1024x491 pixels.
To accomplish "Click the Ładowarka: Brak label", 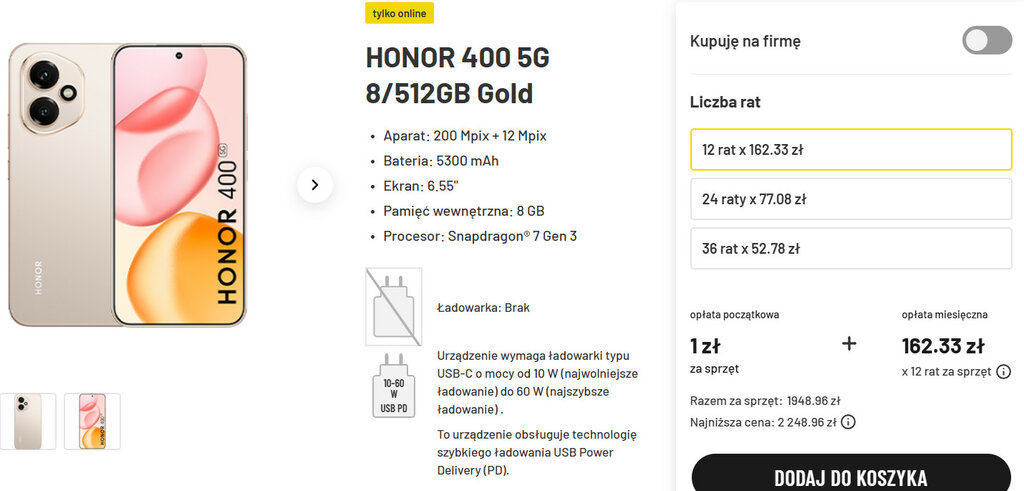I will pyautogui.click(x=483, y=308).
